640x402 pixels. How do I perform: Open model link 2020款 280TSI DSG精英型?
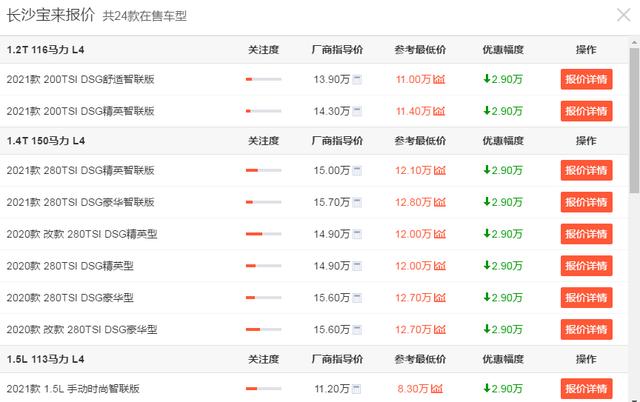pos(70,266)
